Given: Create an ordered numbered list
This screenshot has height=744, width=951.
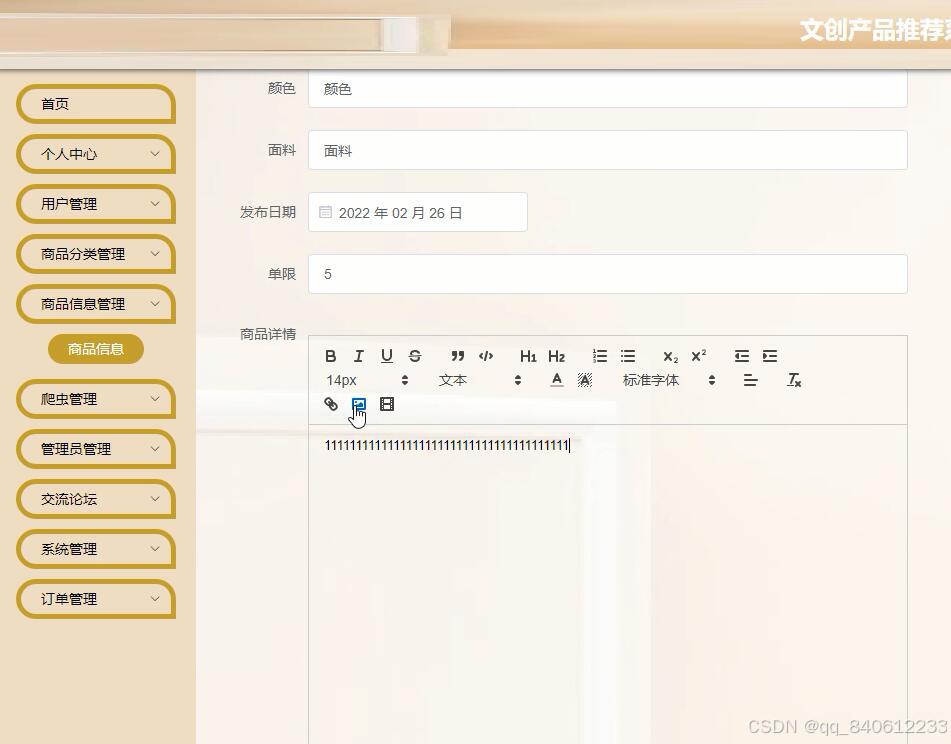Looking at the screenshot, I should [600, 356].
